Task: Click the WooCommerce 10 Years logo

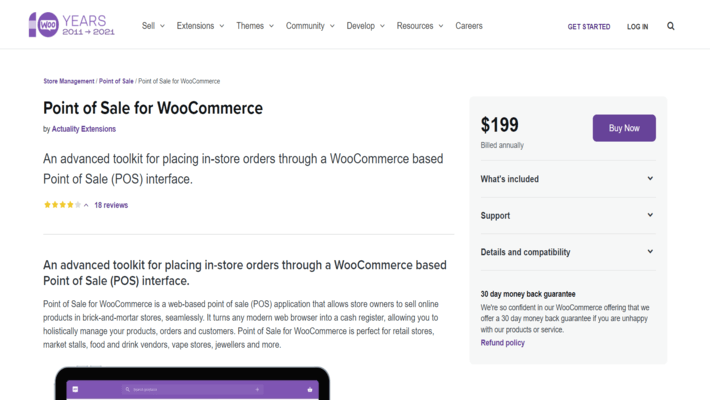Action: tap(73, 25)
